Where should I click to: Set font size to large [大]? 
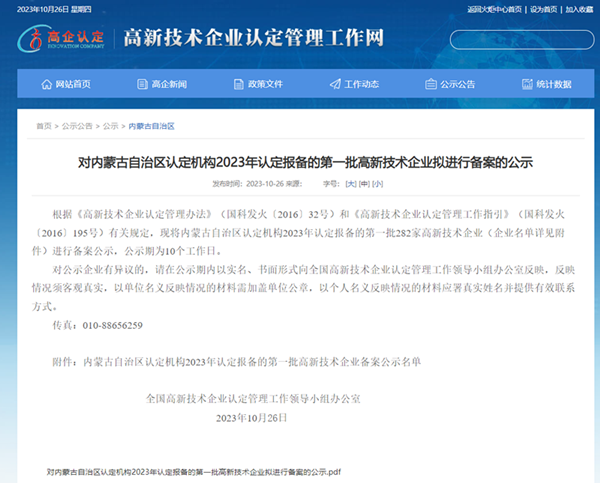[351, 184]
